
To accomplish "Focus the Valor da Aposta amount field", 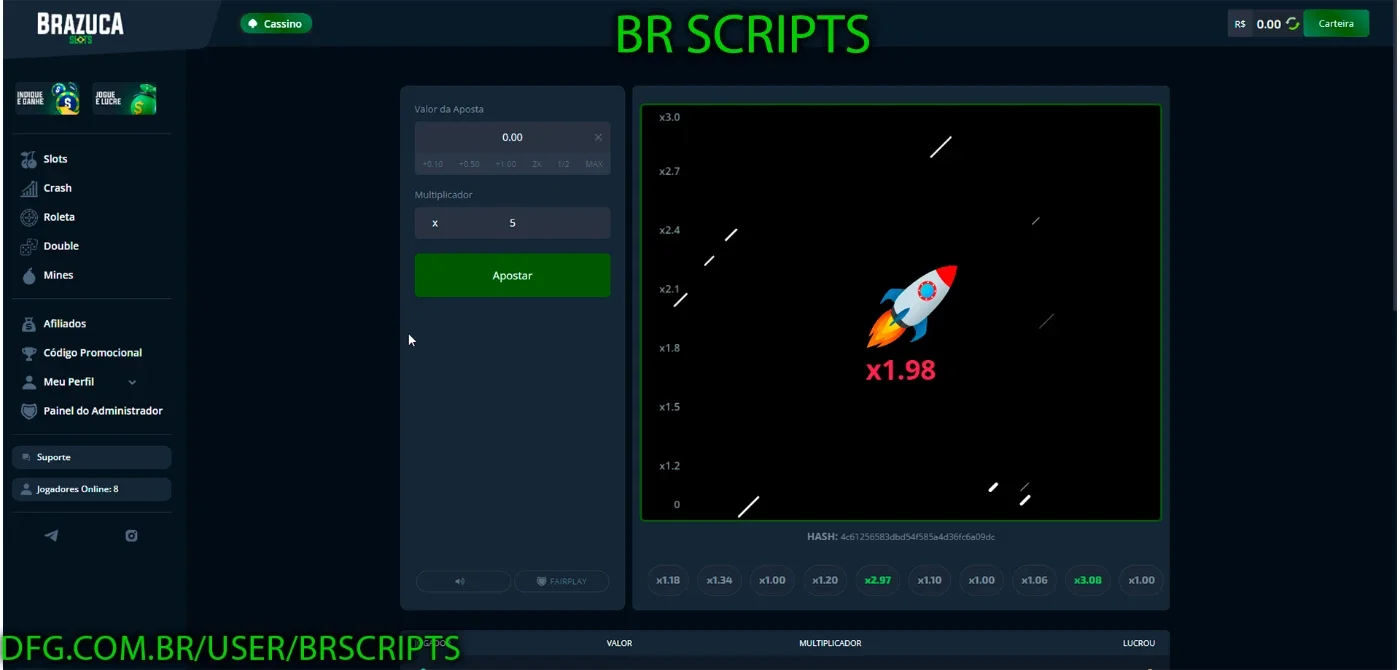I will pos(512,138).
